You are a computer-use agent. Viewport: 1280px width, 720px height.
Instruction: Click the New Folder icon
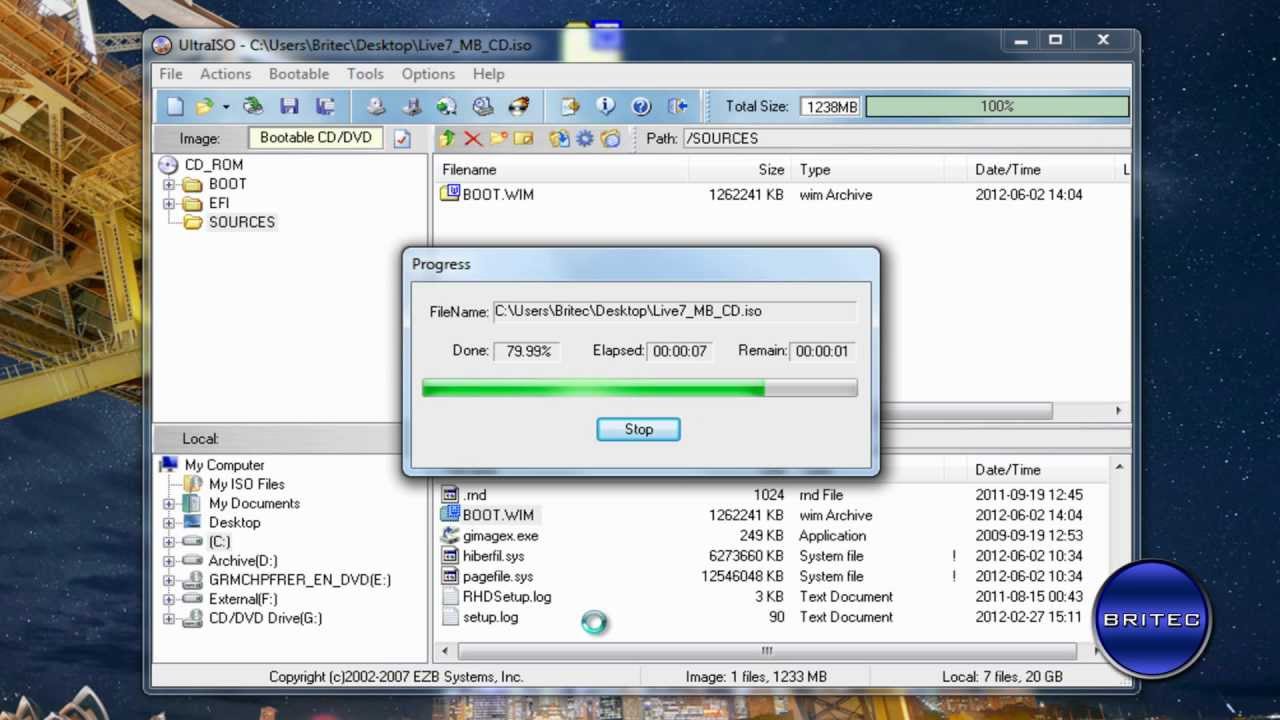[498, 139]
